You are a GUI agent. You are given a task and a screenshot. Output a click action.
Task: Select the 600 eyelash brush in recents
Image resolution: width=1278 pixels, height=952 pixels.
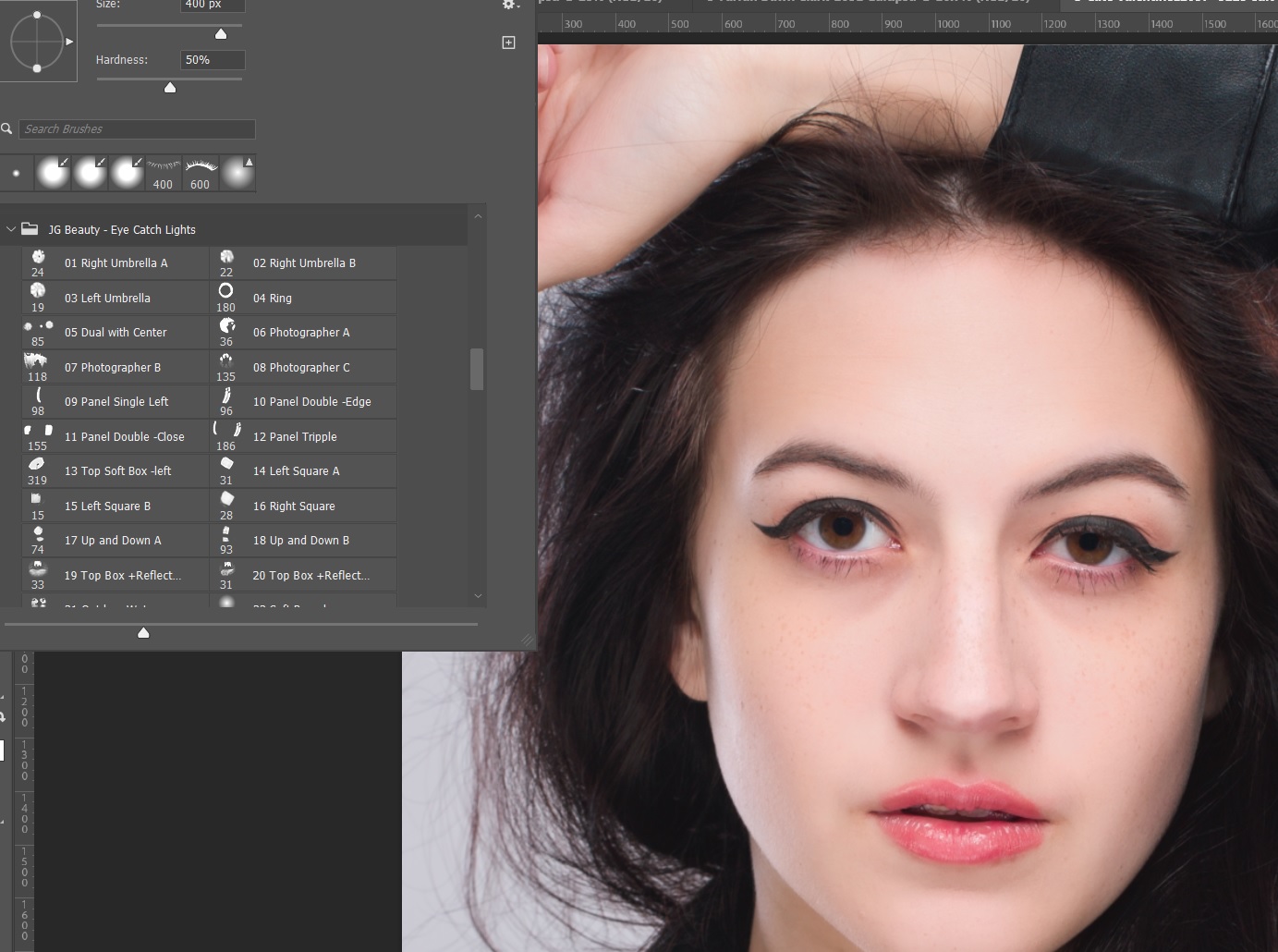click(201, 174)
